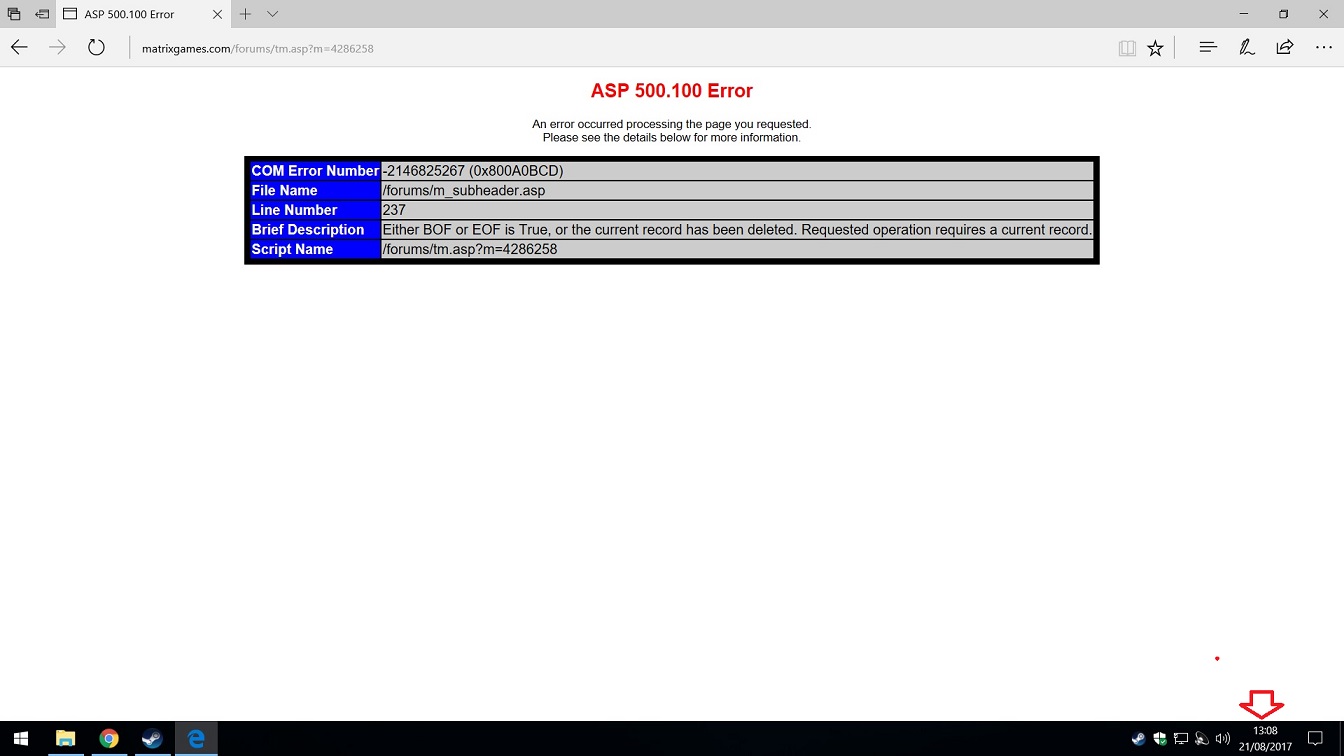Go forward to the next page
Screen dimensions: 1344x756
[x=57, y=47]
